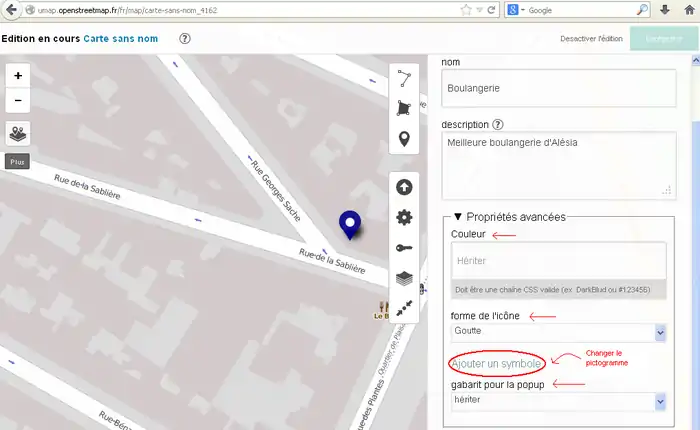Click the blue marker on the map

click(350, 224)
